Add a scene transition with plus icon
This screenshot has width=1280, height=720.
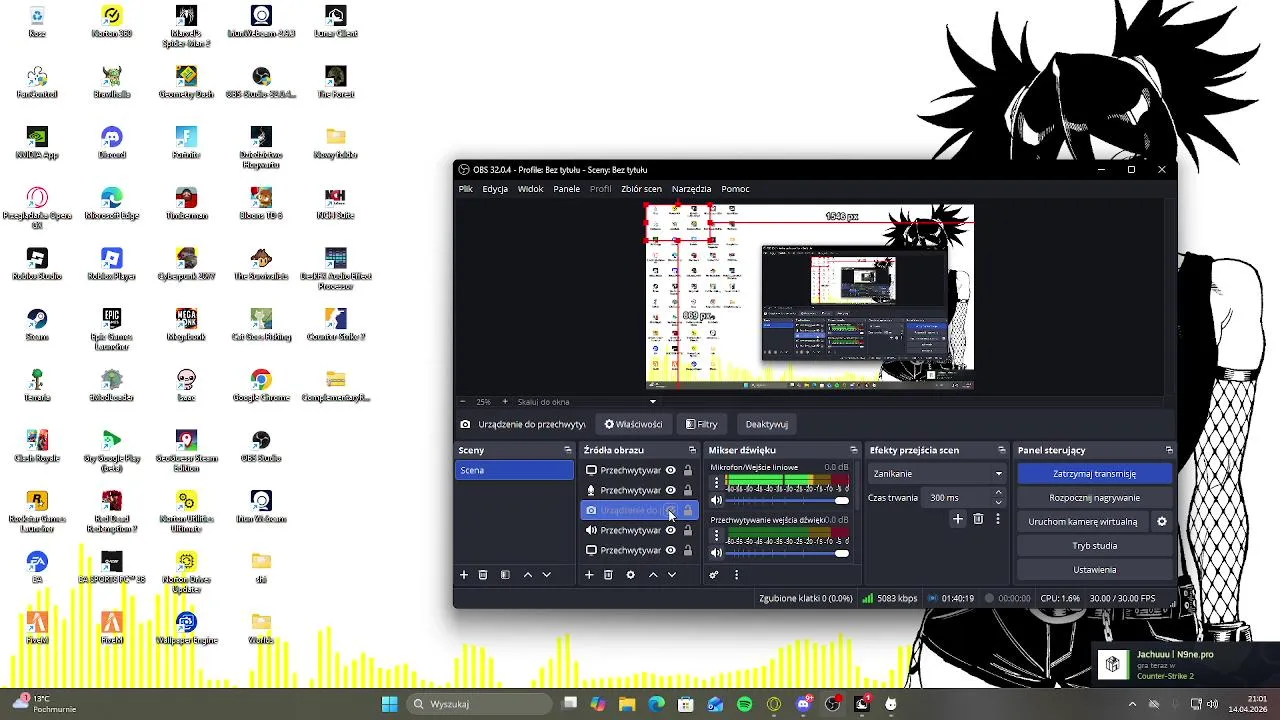tap(958, 519)
